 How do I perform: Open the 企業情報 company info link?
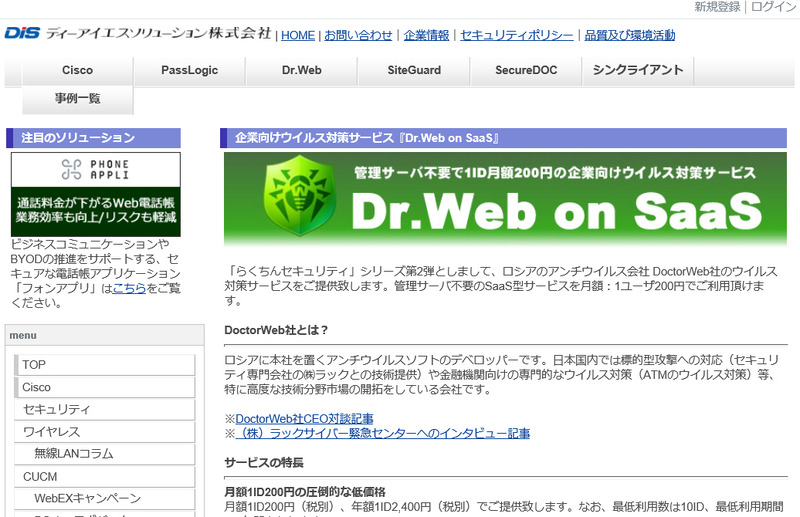coord(426,35)
